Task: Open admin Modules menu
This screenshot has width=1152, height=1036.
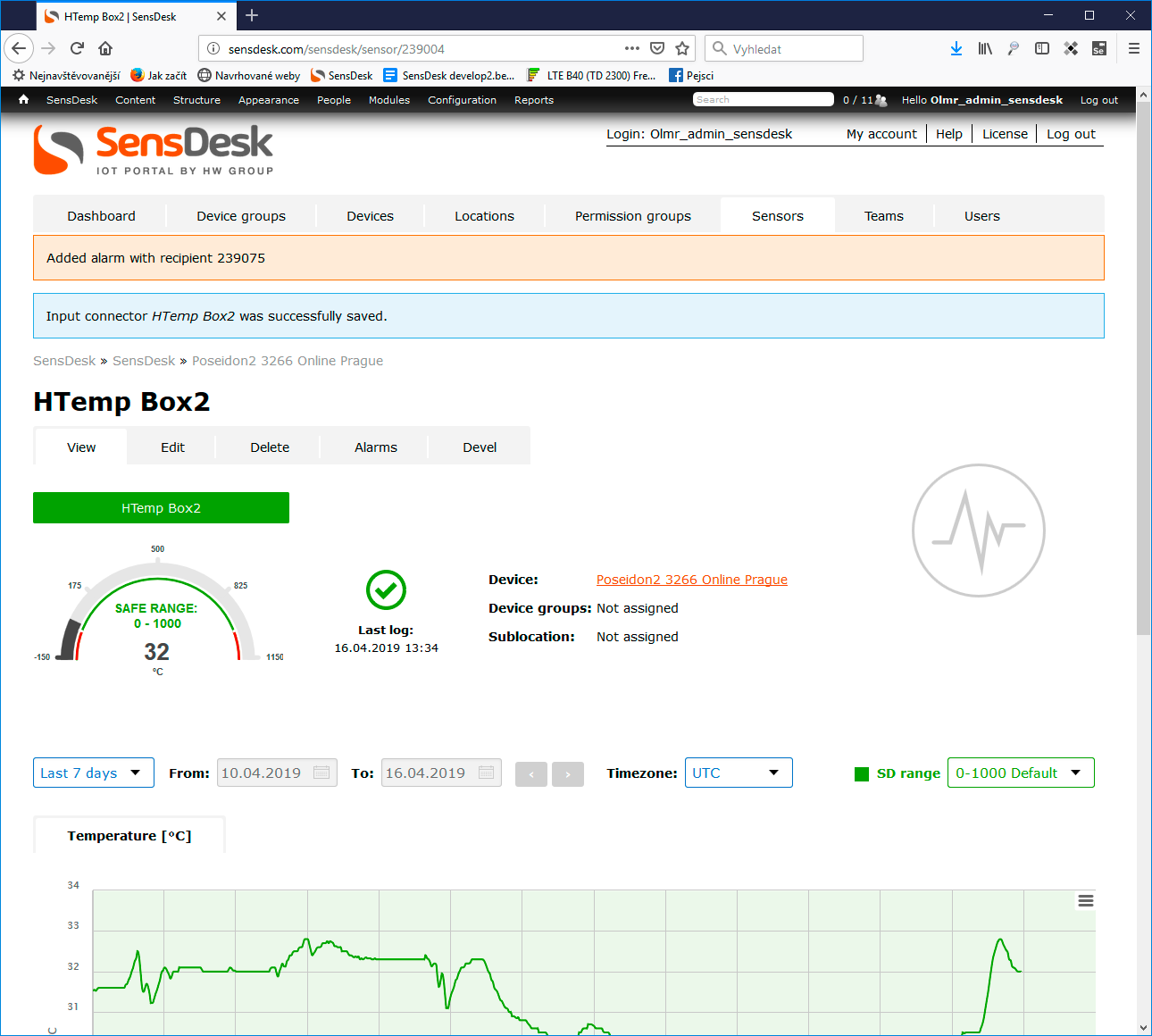Action: pos(389,100)
